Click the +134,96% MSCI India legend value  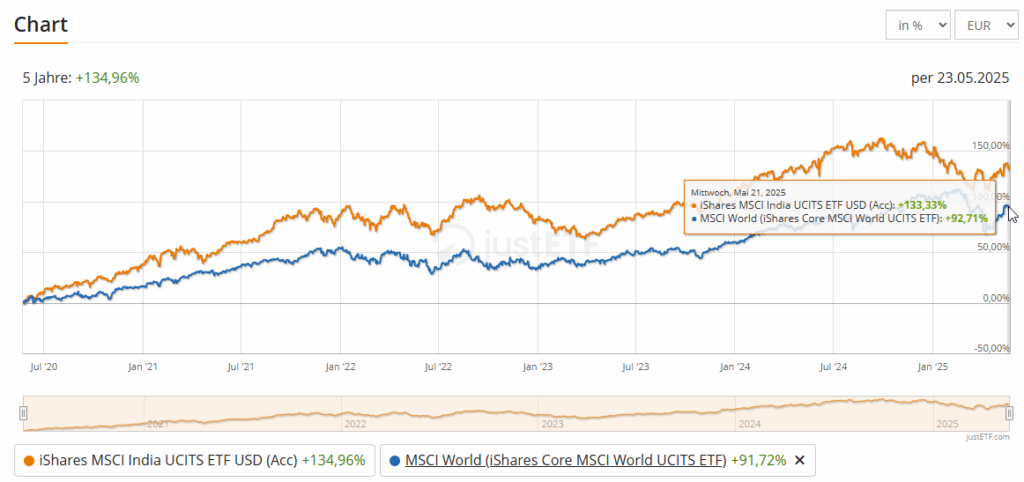tap(333, 460)
